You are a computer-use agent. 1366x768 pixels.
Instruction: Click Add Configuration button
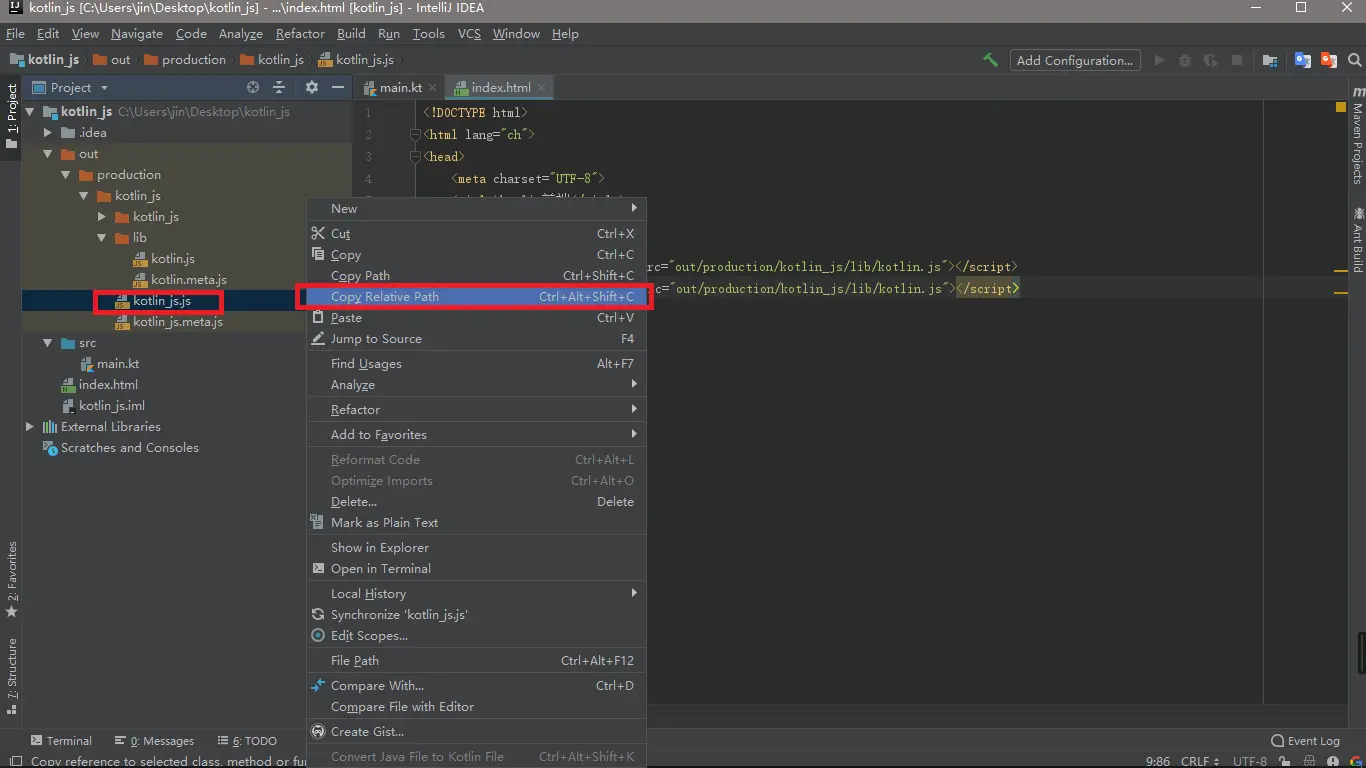click(x=1074, y=60)
